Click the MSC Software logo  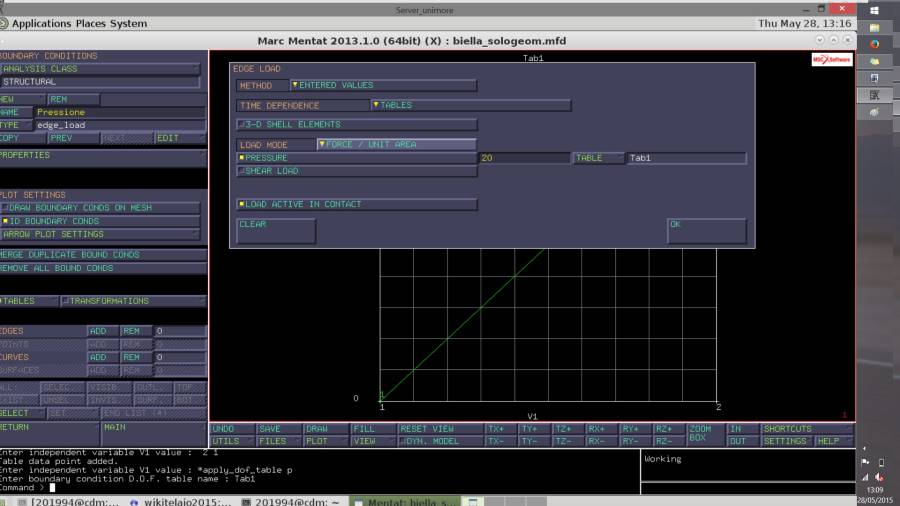click(832, 59)
